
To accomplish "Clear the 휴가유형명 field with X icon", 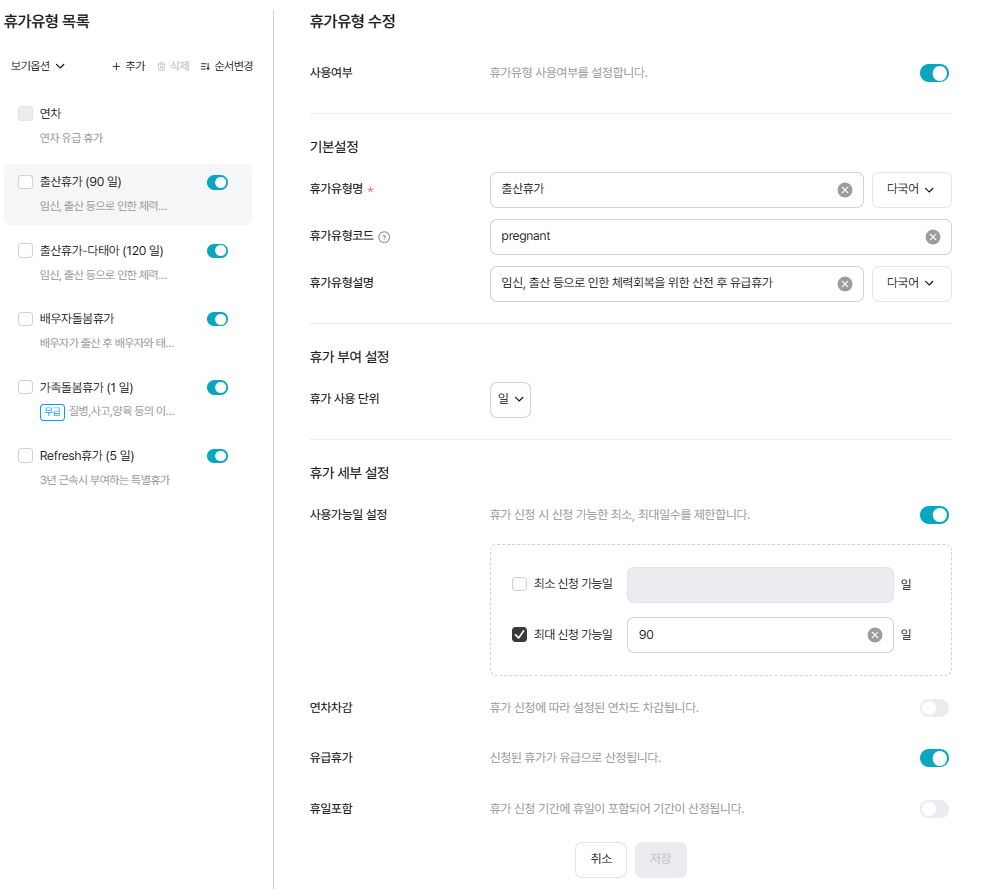I will pyautogui.click(x=844, y=190).
